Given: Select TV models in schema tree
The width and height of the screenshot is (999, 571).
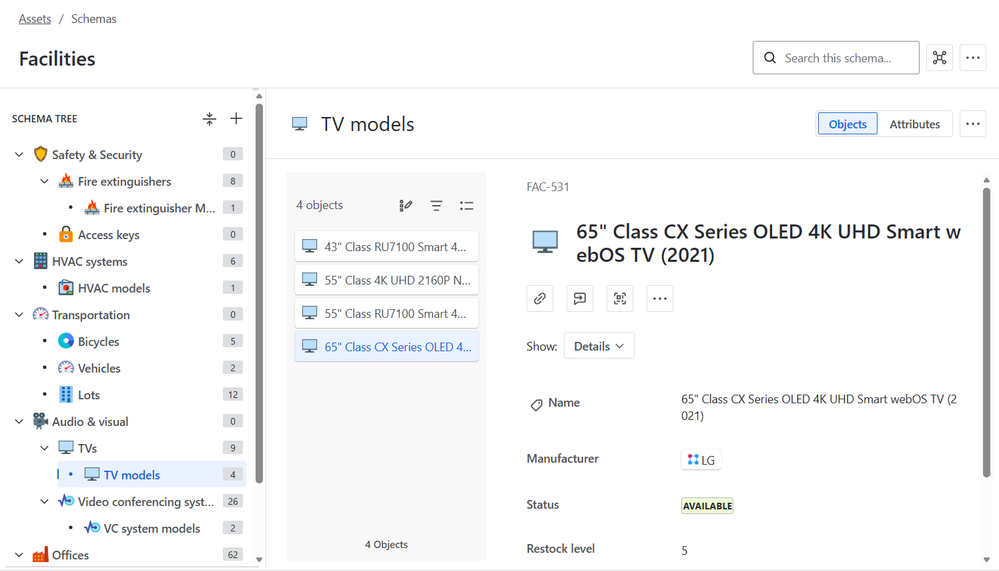Looking at the screenshot, I should [152, 475].
